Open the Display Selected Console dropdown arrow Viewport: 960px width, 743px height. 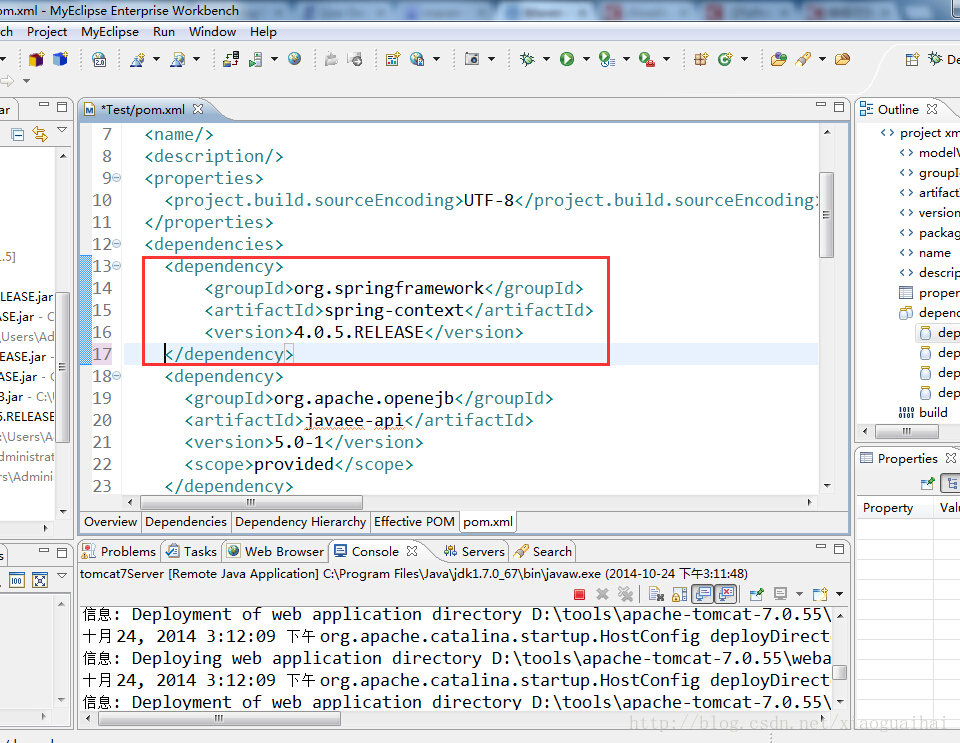[799, 594]
